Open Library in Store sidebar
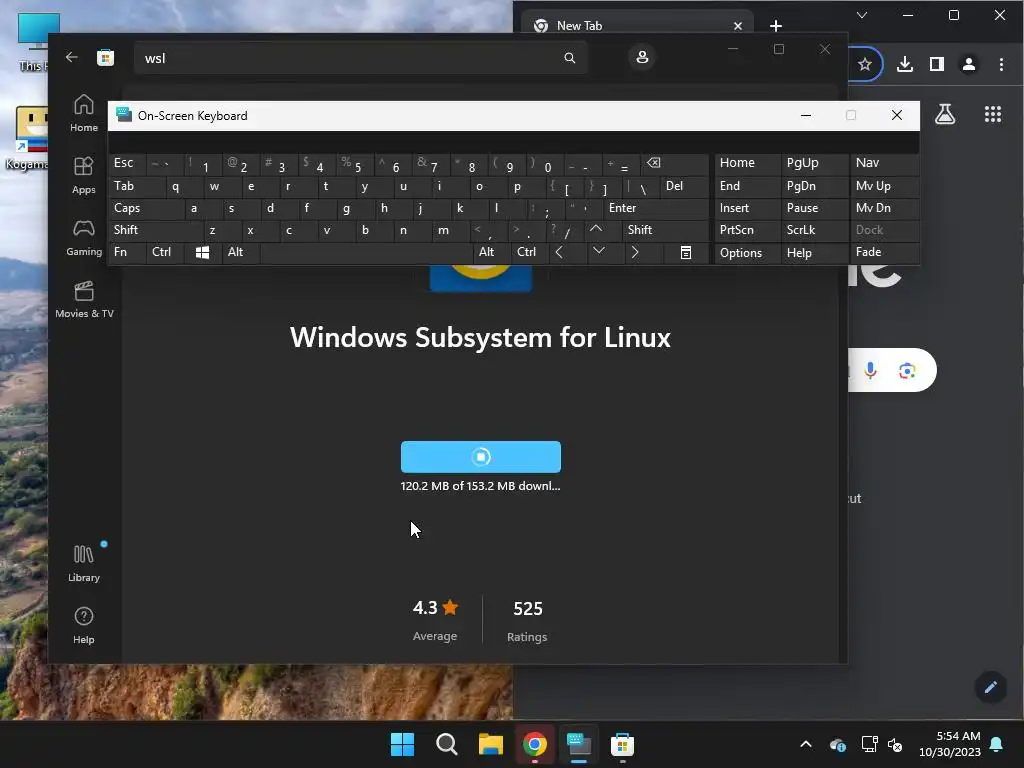Screen dimensions: 1024x768 click(x=84, y=564)
